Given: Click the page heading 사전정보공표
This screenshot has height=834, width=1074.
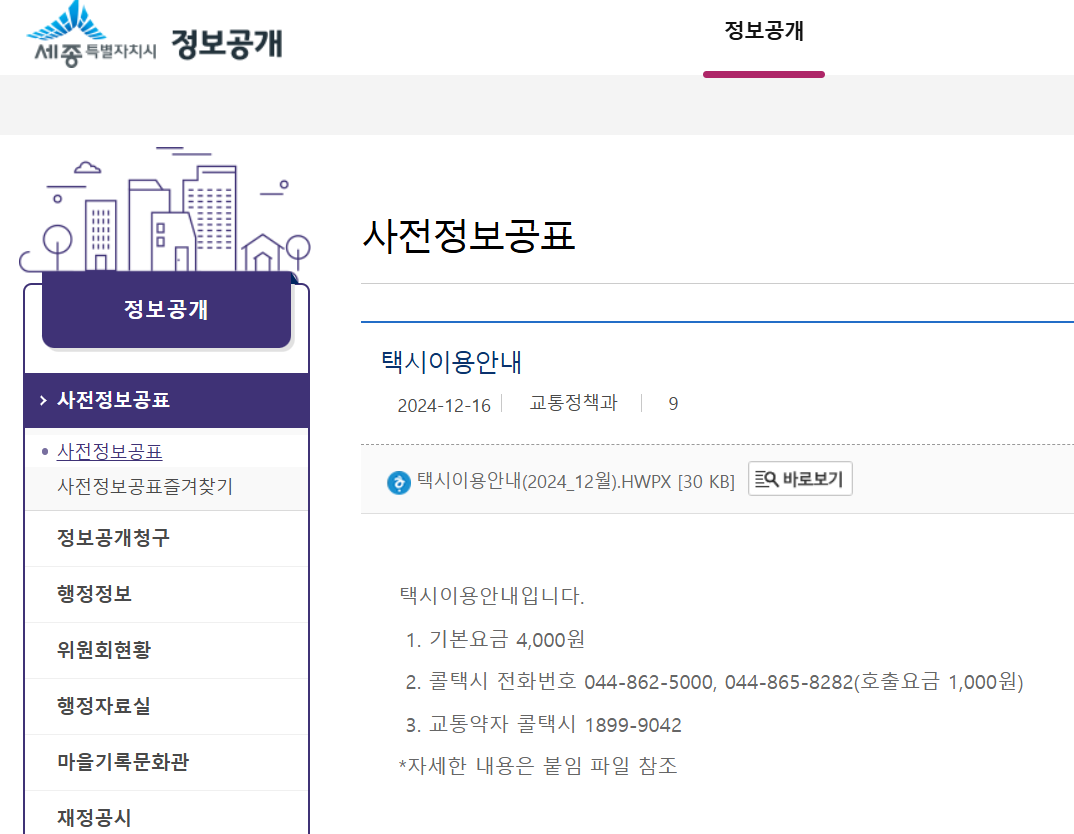Looking at the screenshot, I should pos(469,236).
